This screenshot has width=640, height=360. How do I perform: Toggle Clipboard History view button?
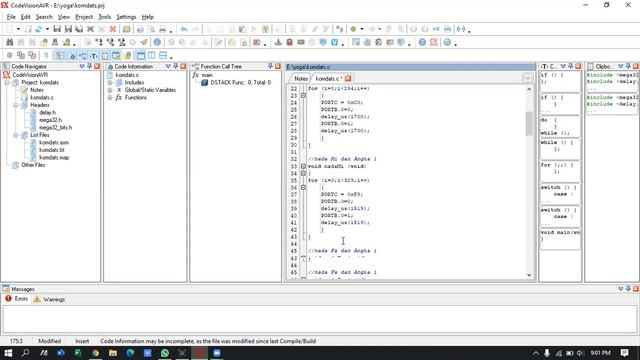(x=105, y=56)
